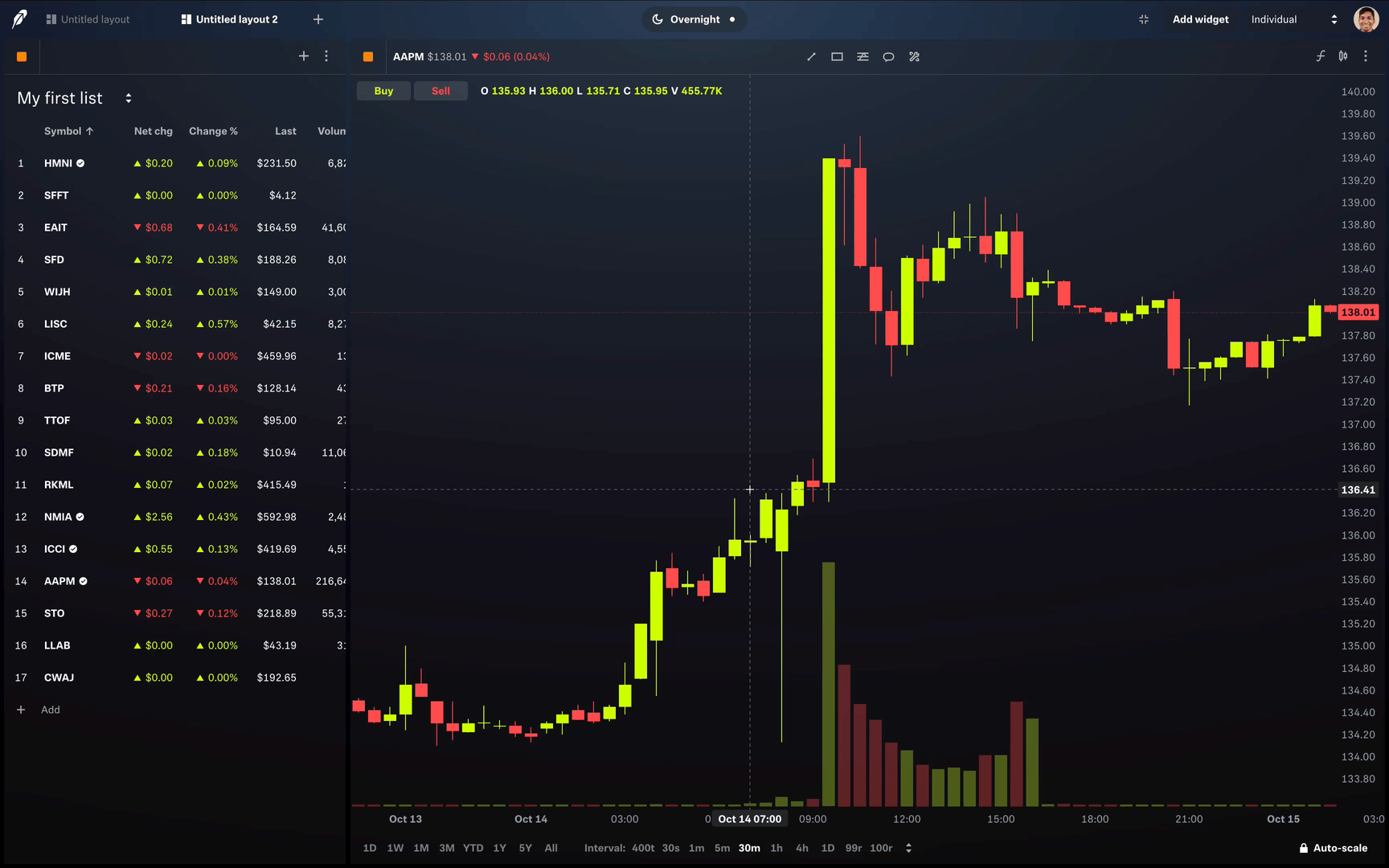Select the trend line drawing tool
The height and width of the screenshot is (868, 1389).
pos(811,56)
